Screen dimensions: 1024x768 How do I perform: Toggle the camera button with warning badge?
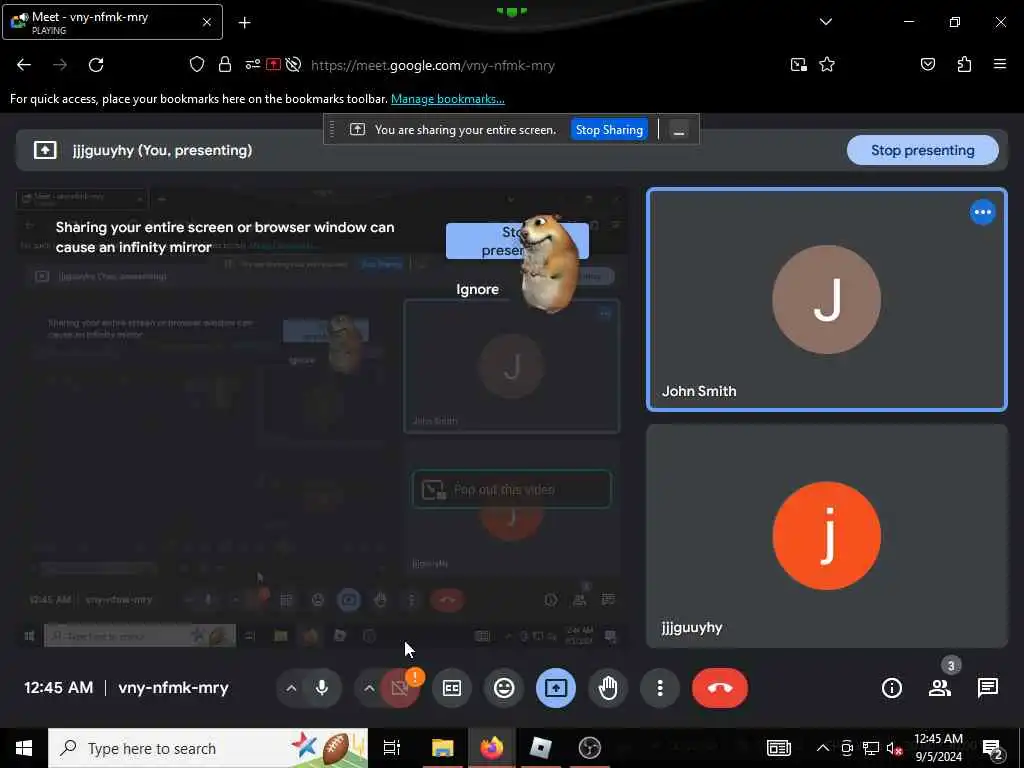[x=400, y=688]
